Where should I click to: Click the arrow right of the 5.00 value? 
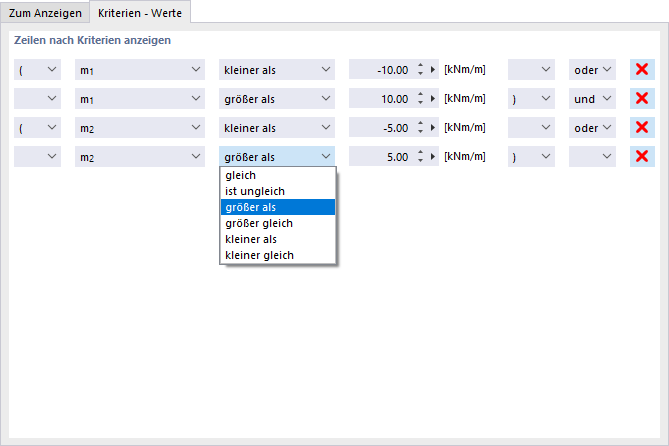(x=434, y=157)
